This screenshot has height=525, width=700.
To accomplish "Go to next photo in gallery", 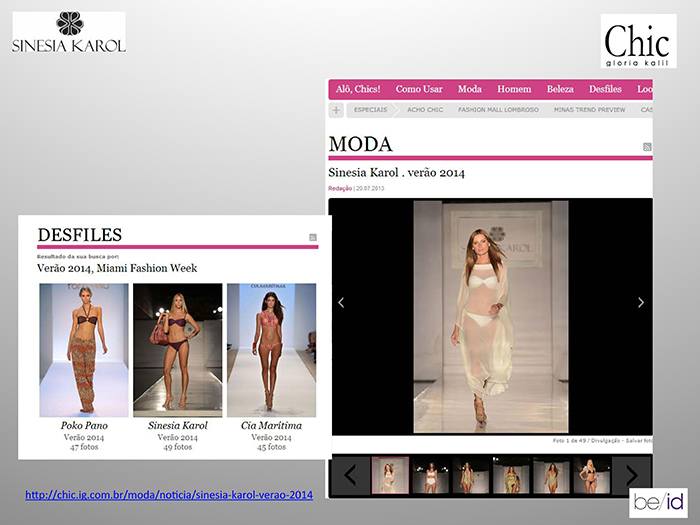I will tap(641, 303).
